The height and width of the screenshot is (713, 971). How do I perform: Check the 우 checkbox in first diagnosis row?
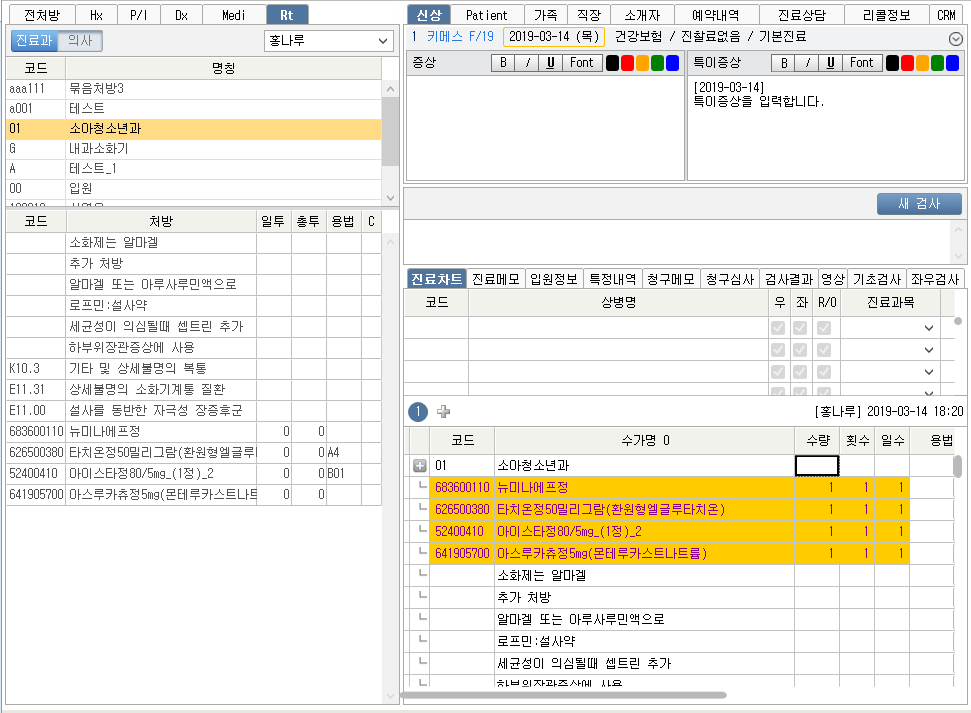click(779, 328)
